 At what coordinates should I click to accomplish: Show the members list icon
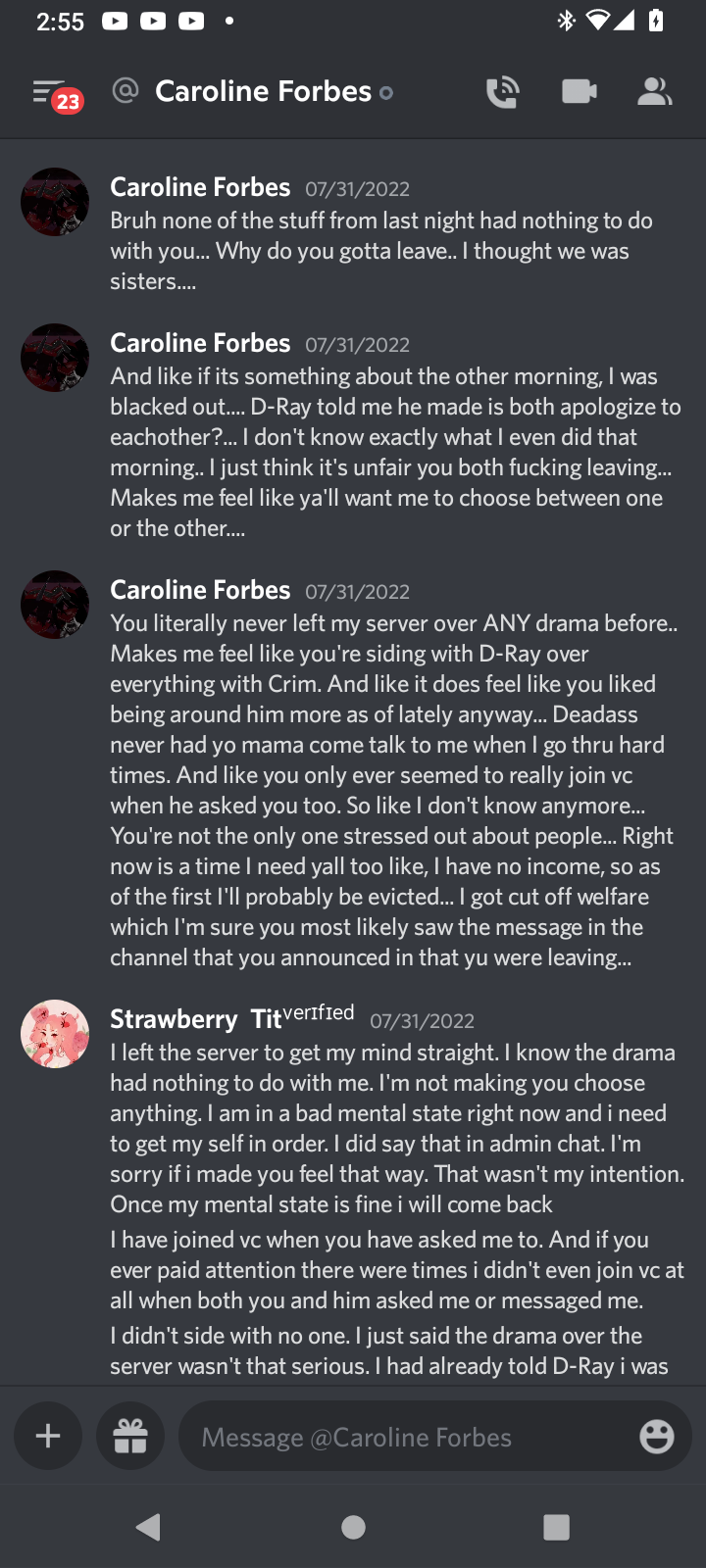coord(654,92)
